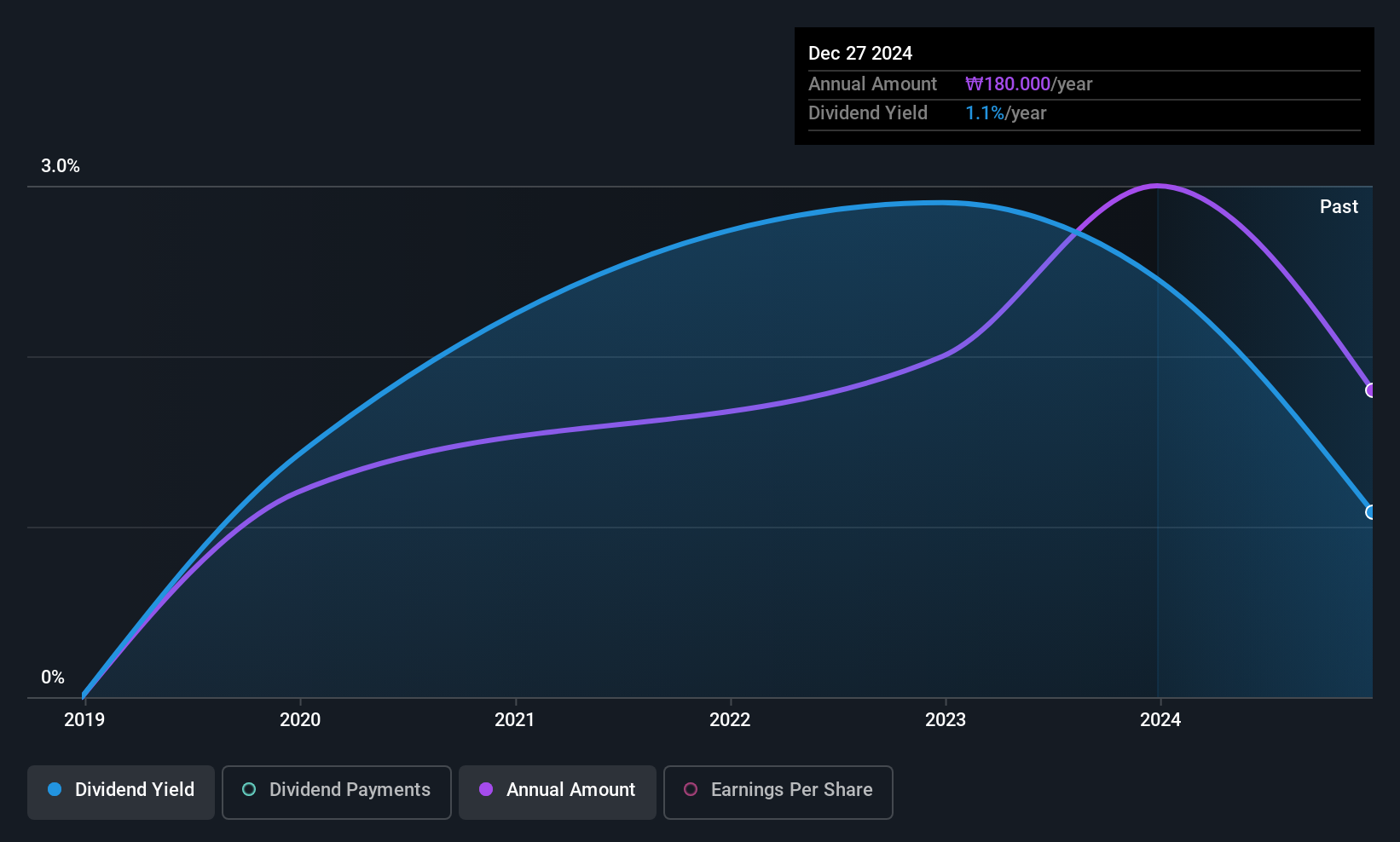Click the 2024 x-axis label
This screenshot has width=1400, height=842.
click(x=1160, y=720)
